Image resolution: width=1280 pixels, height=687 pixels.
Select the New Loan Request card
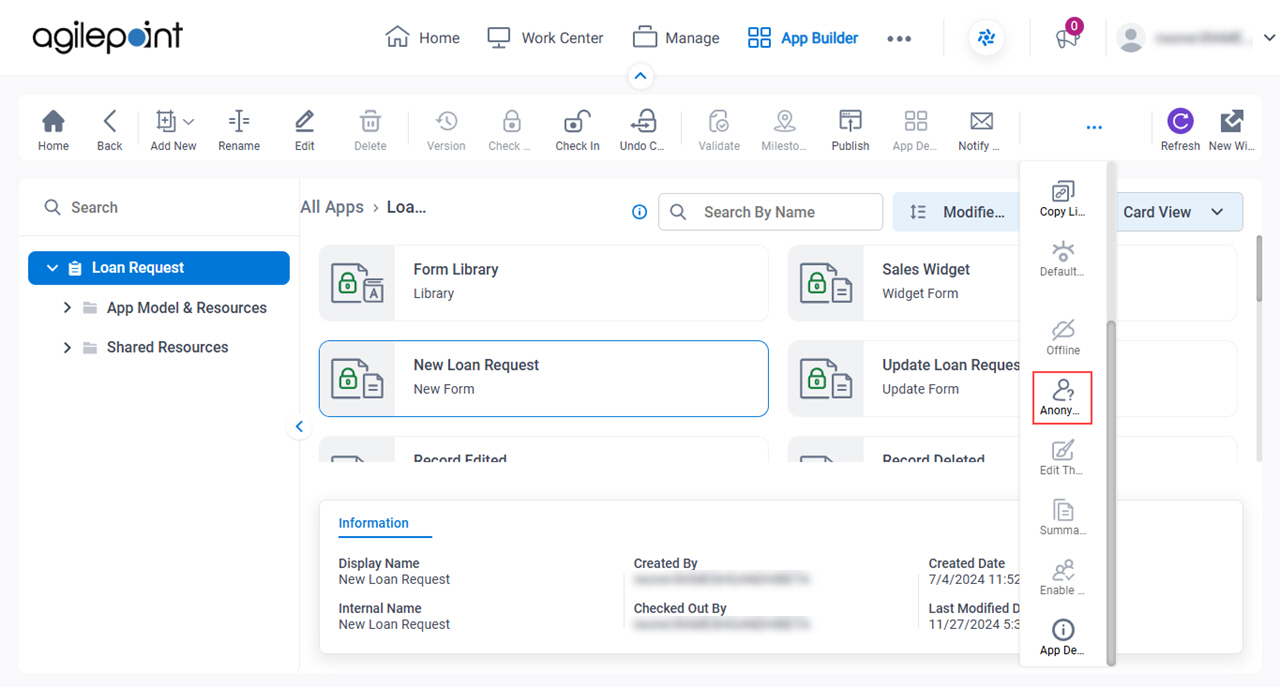543,378
